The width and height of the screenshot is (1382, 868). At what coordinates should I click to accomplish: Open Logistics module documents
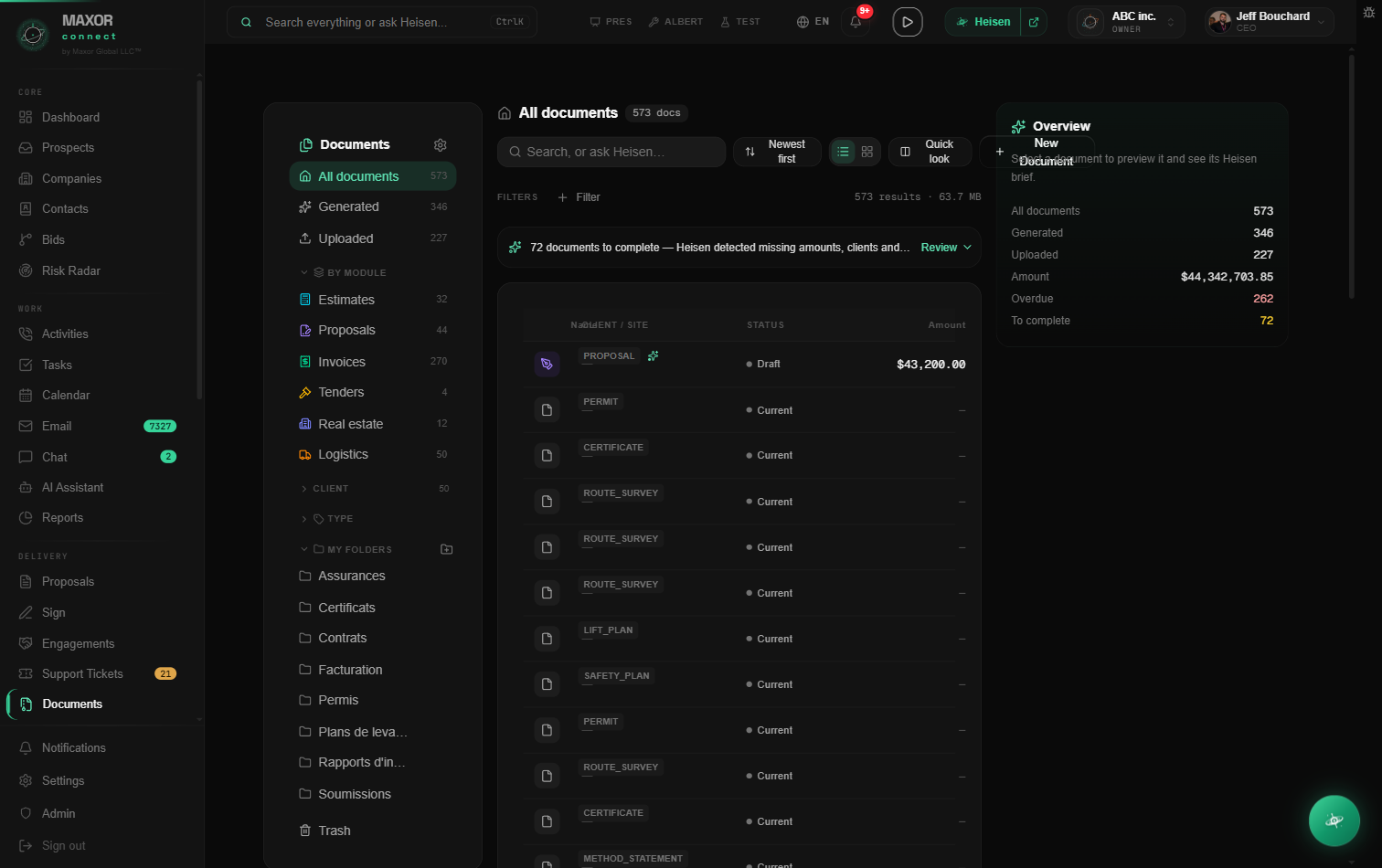click(x=373, y=454)
